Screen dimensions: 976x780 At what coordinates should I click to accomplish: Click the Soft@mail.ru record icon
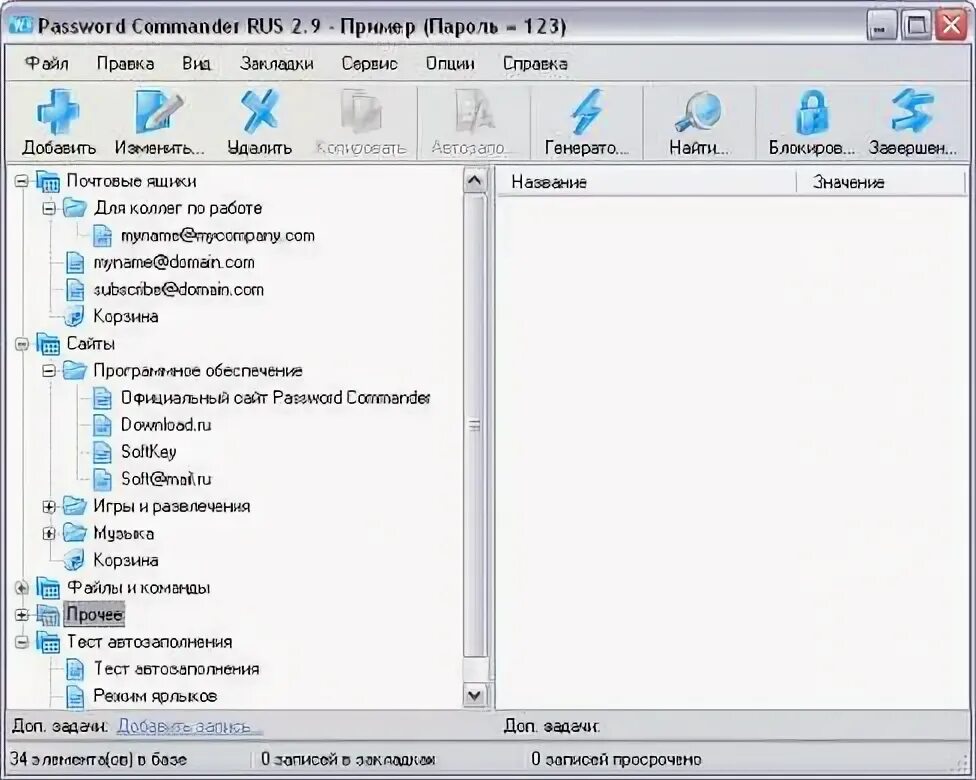coord(103,479)
